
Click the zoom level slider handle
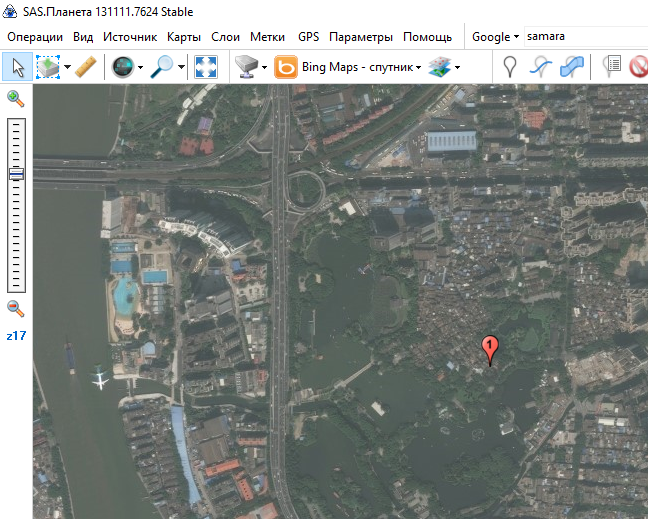(16, 174)
